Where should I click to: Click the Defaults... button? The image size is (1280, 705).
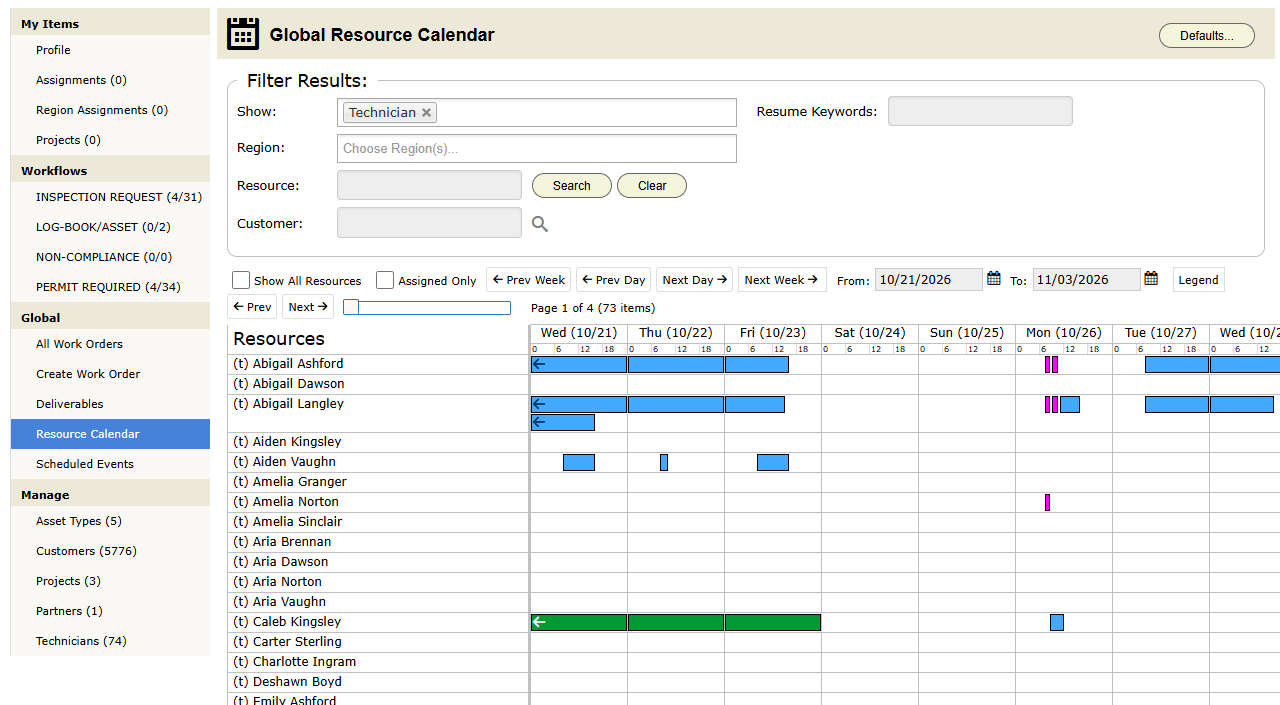(1207, 36)
